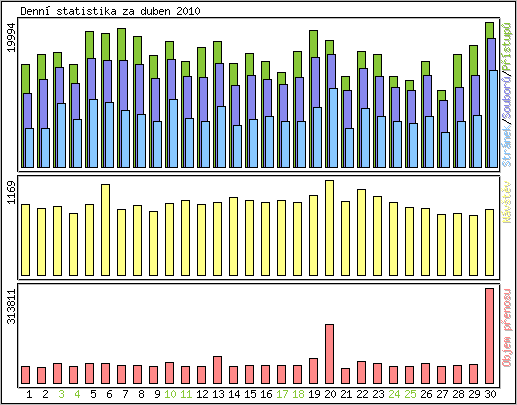Select the yellow visits bar for day 1
This screenshot has height=405, width=517.
25,240
